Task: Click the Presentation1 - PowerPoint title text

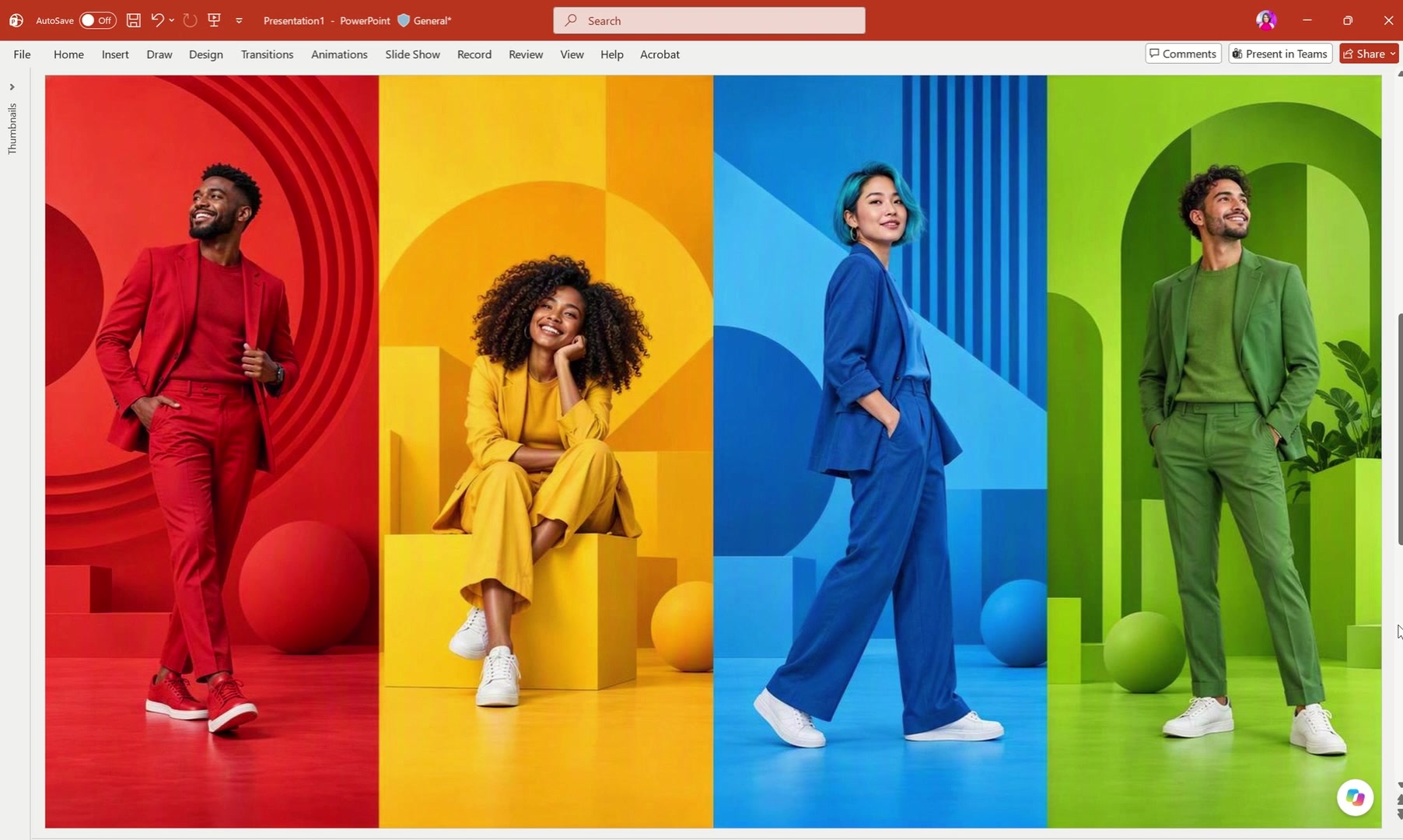Action: coord(327,21)
